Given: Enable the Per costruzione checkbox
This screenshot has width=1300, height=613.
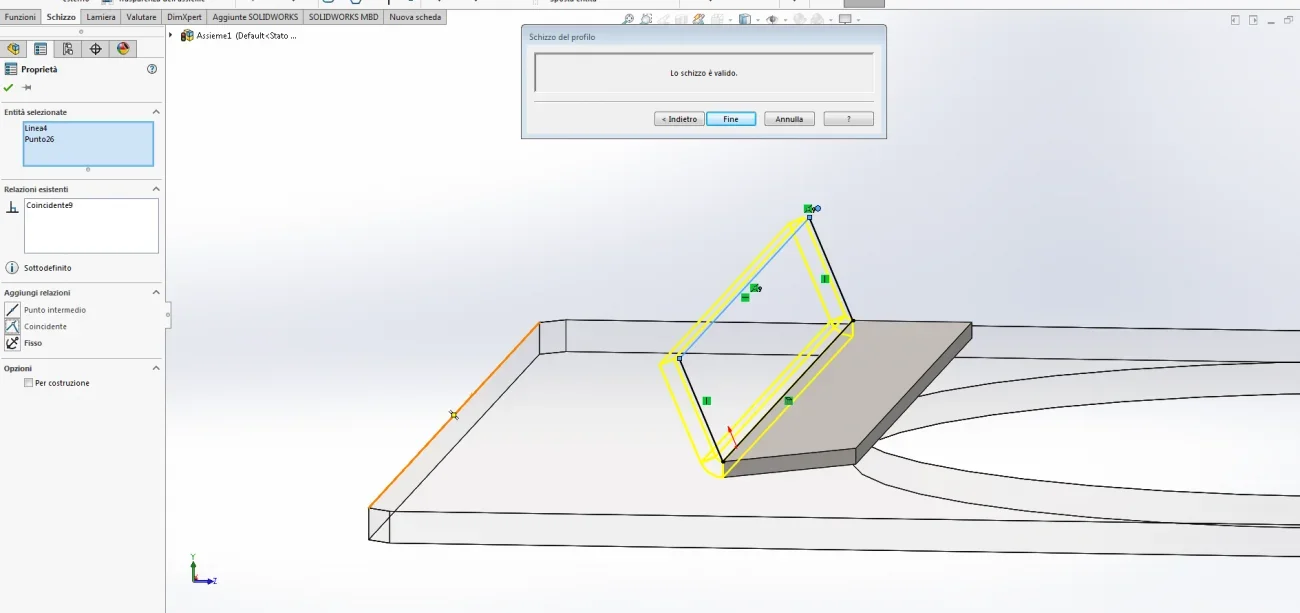Looking at the screenshot, I should pos(29,383).
